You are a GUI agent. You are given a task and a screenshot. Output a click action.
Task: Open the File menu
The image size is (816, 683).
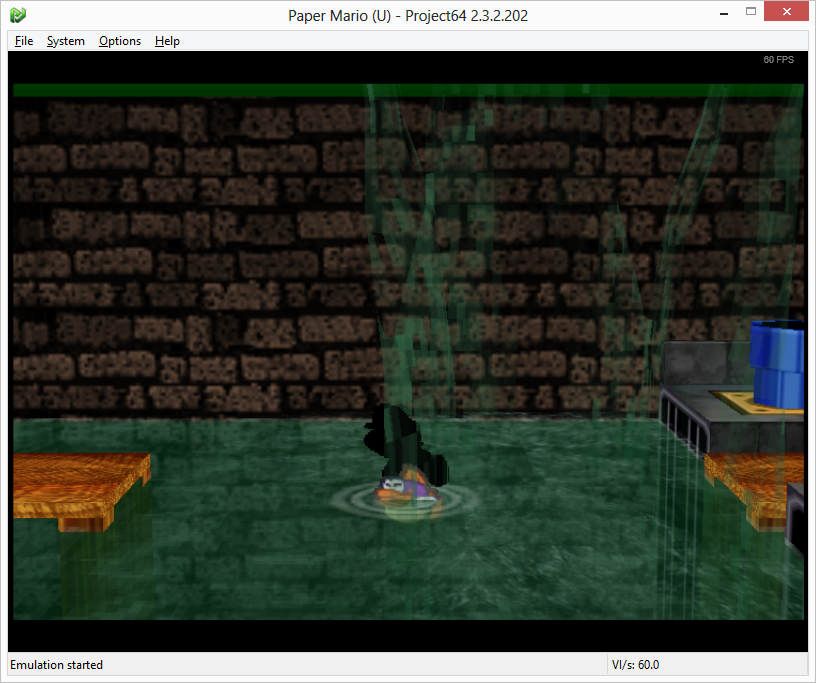[x=23, y=41]
